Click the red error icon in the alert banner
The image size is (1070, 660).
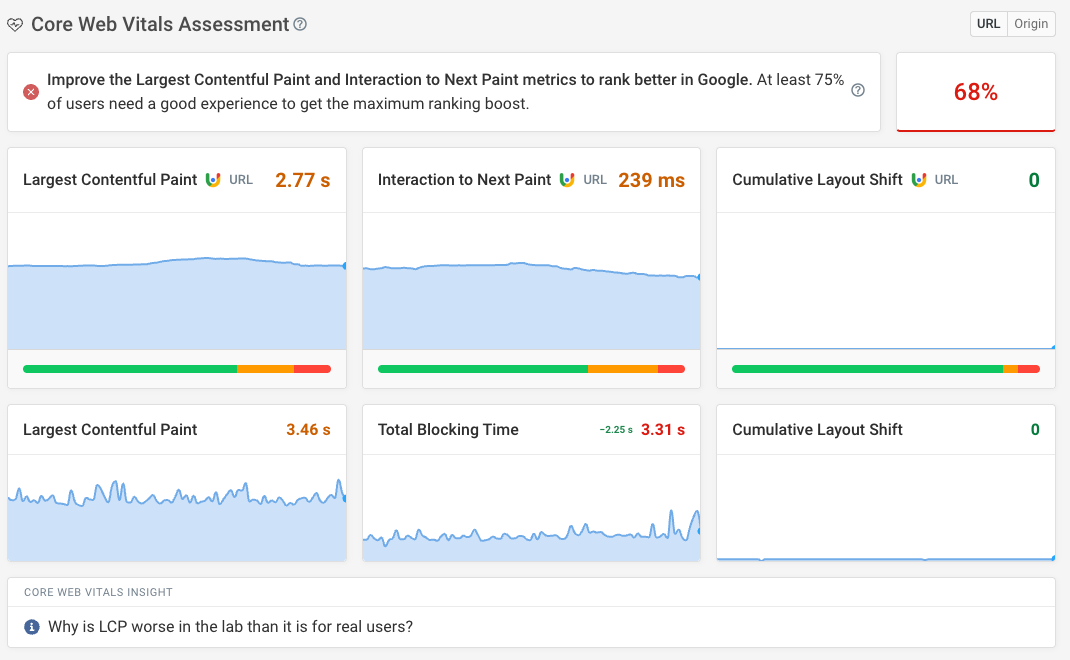click(31, 92)
